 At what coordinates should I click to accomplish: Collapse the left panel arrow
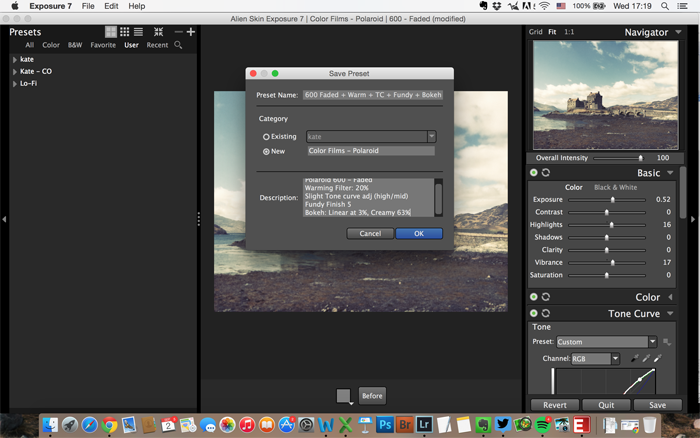pos(4,219)
